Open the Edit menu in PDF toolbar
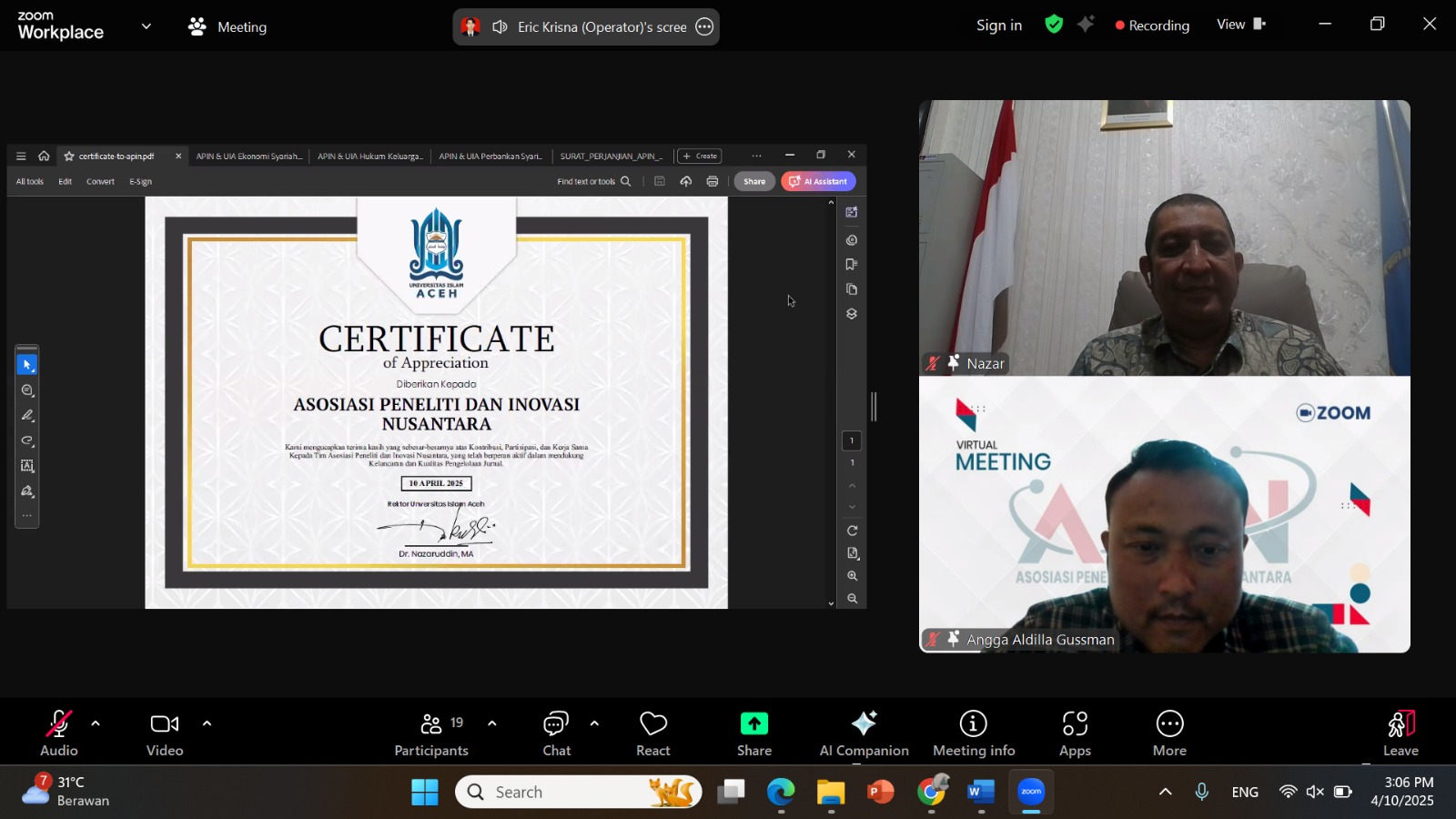 pyautogui.click(x=66, y=182)
